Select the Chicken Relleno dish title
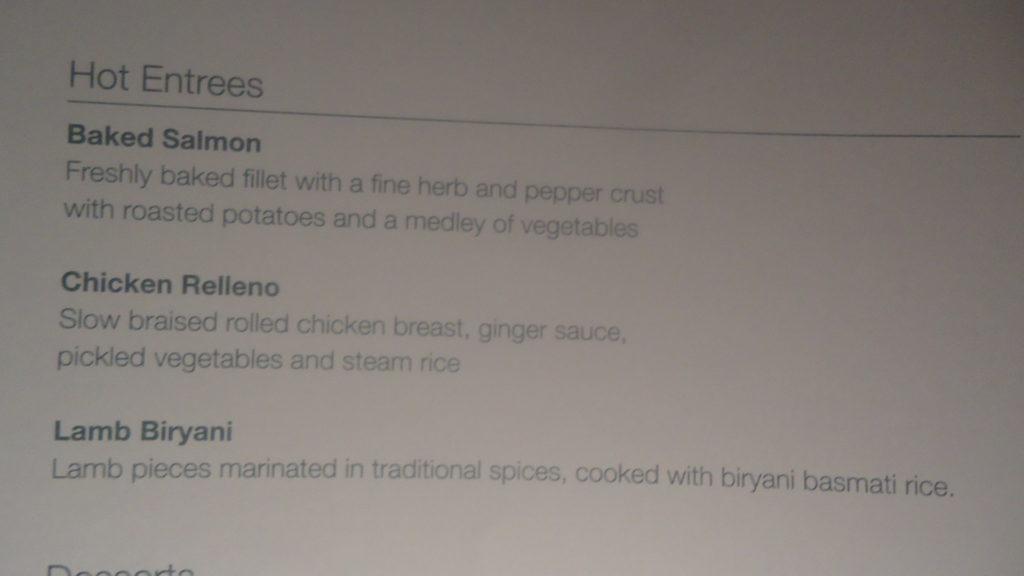1024x576 pixels. click(x=170, y=285)
